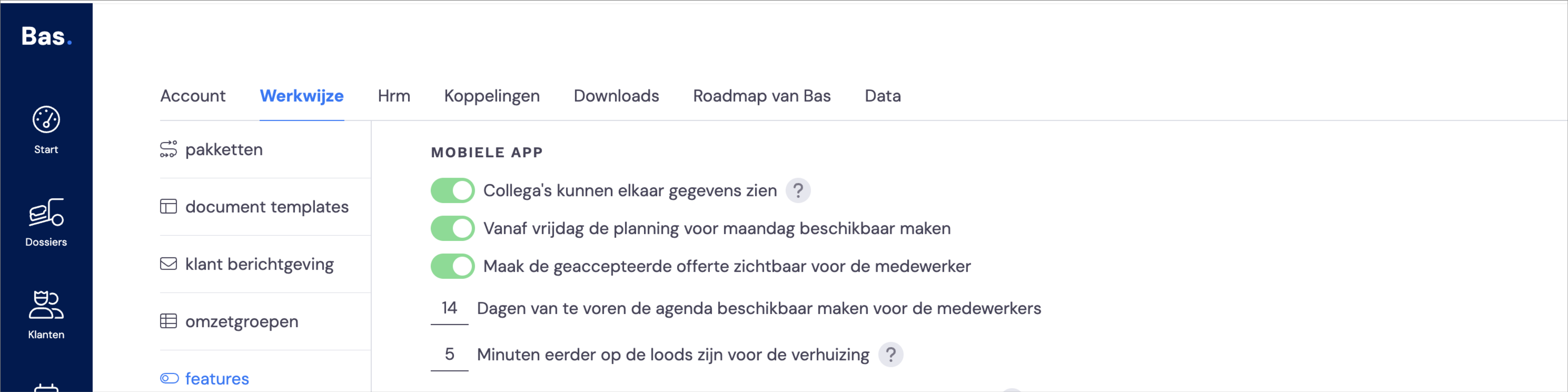Toggle geaccepteerde offerte zichtbaar voor medewerker
Image resolution: width=1568 pixels, height=392 pixels.
point(452,266)
